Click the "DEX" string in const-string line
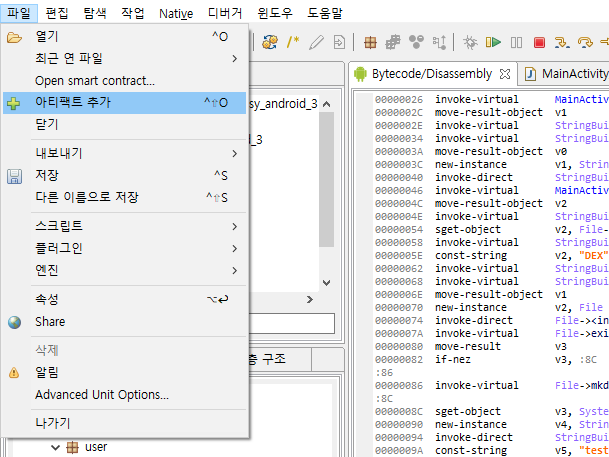 pos(593,255)
